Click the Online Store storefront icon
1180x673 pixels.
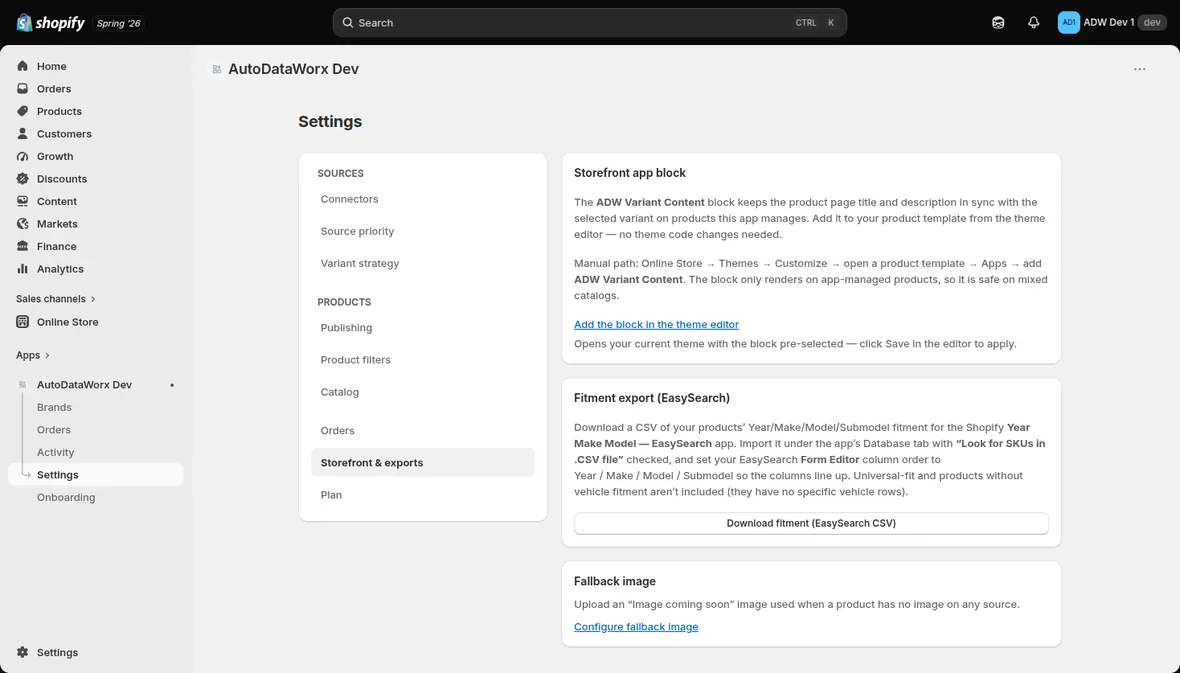tap(23, 322)
